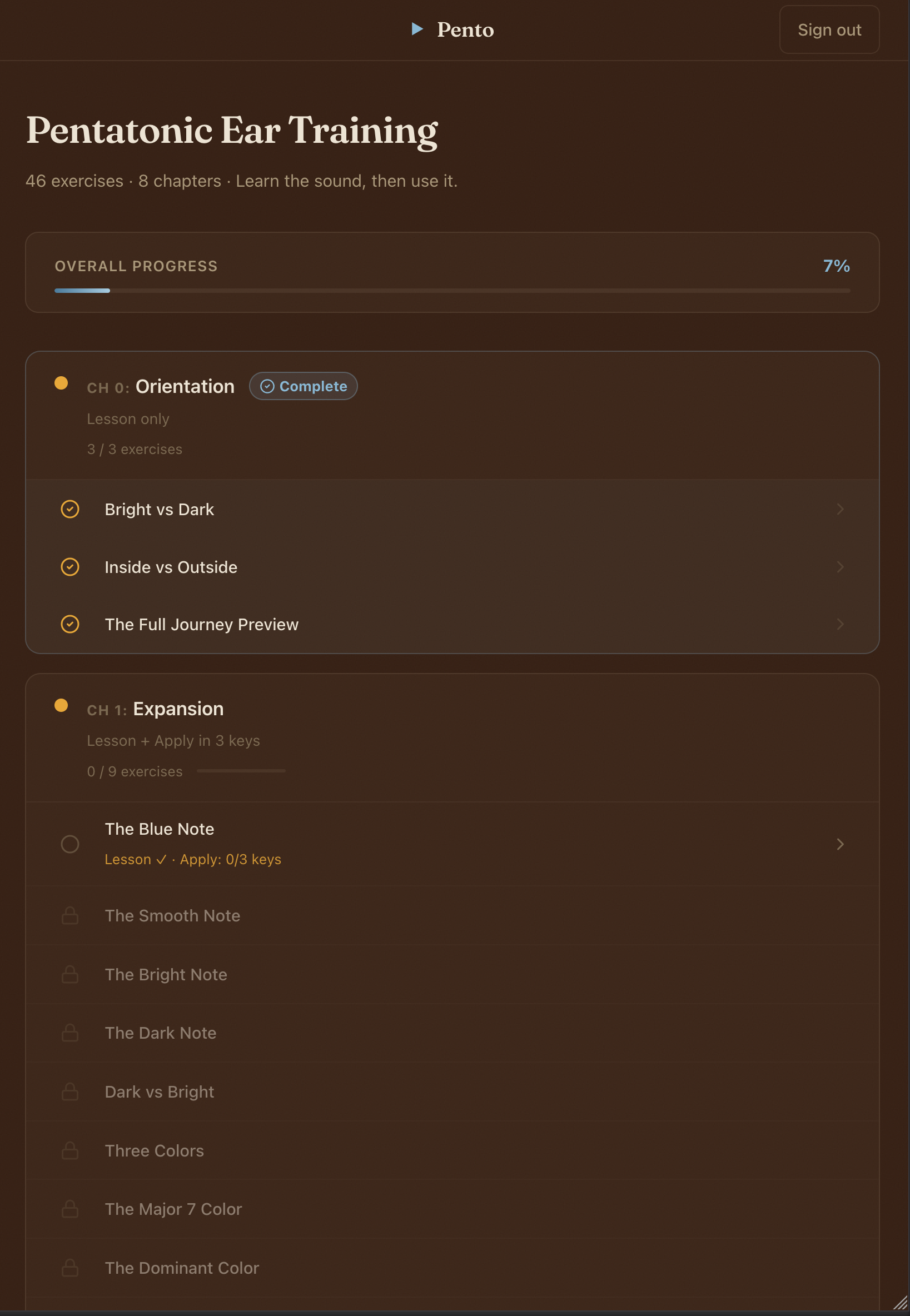910x1316 pixels.
Task: Open the Inside vs Outside exercise
Action: (x=452, y=567)
